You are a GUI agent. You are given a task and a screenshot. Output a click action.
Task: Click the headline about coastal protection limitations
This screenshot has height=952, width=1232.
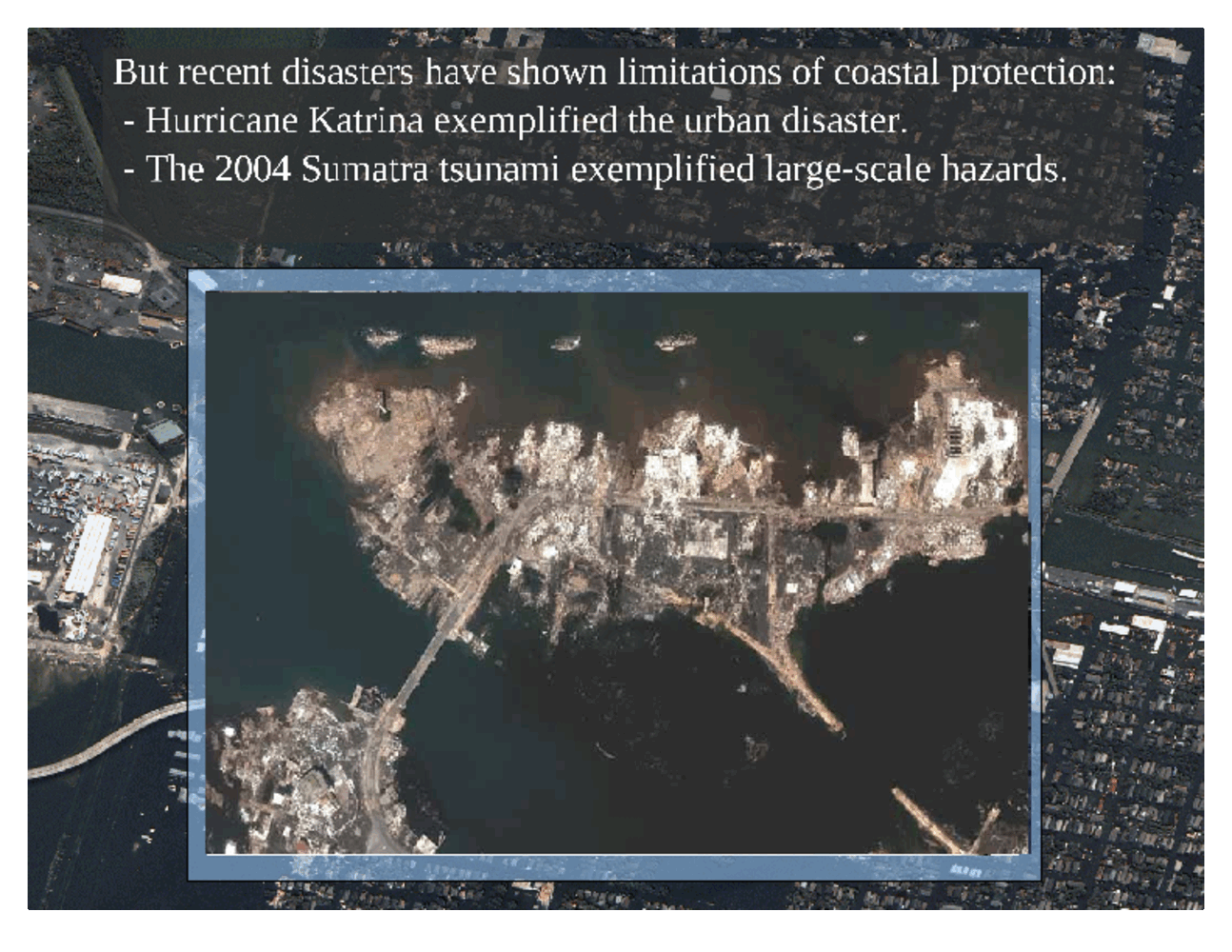pos(614,72)
